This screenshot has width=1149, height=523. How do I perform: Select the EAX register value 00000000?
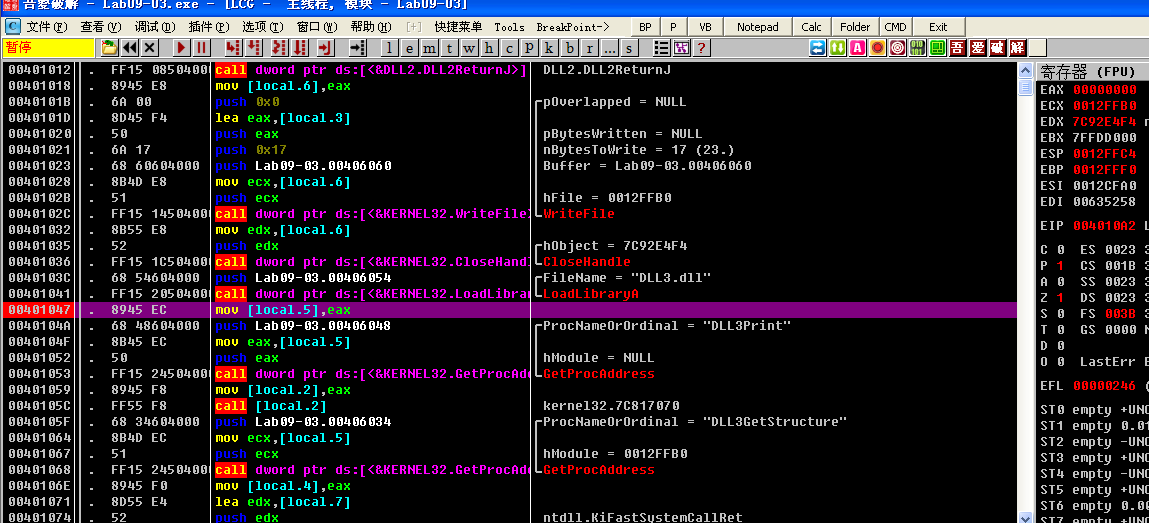tap(1105, 89)
